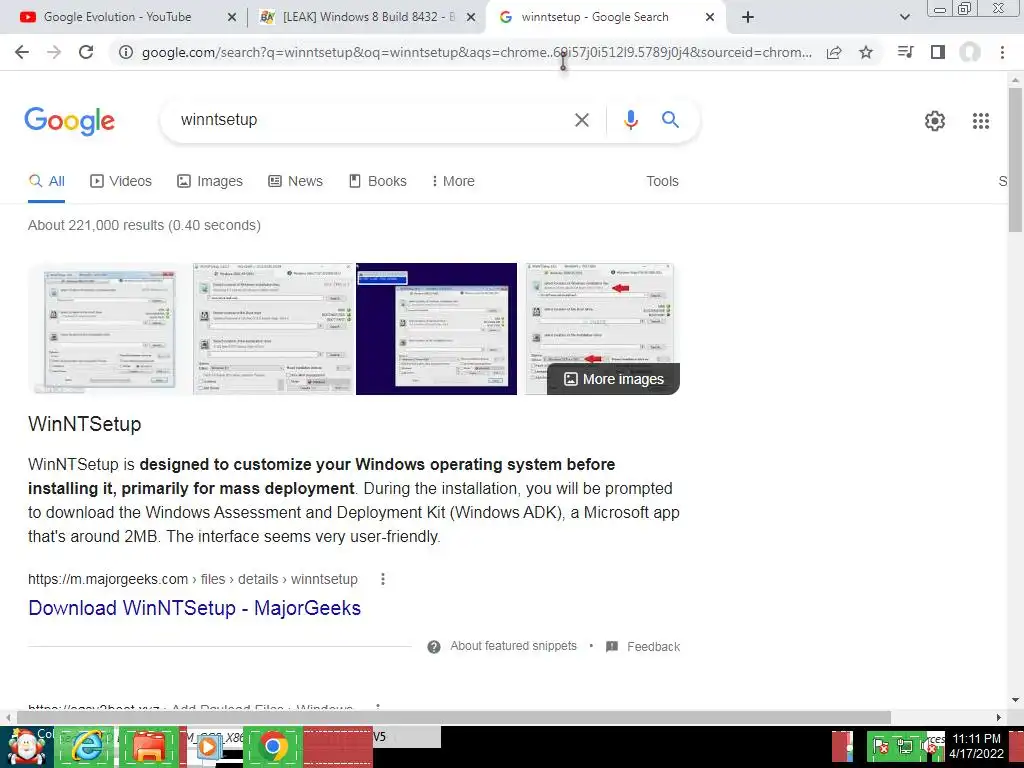This screenshot has height=768, width=1024.
Task: Click the About 221,000 results text
Action: click(x=144, y=225)
